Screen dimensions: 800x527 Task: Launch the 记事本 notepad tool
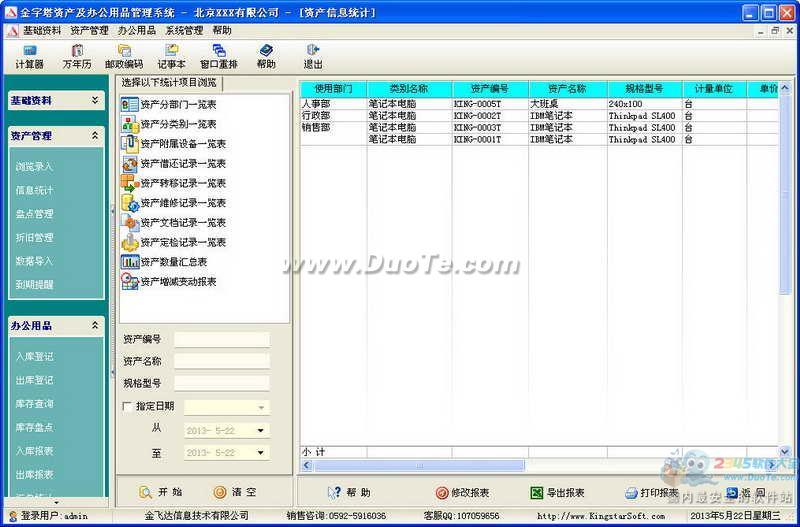tap(171, 57)
